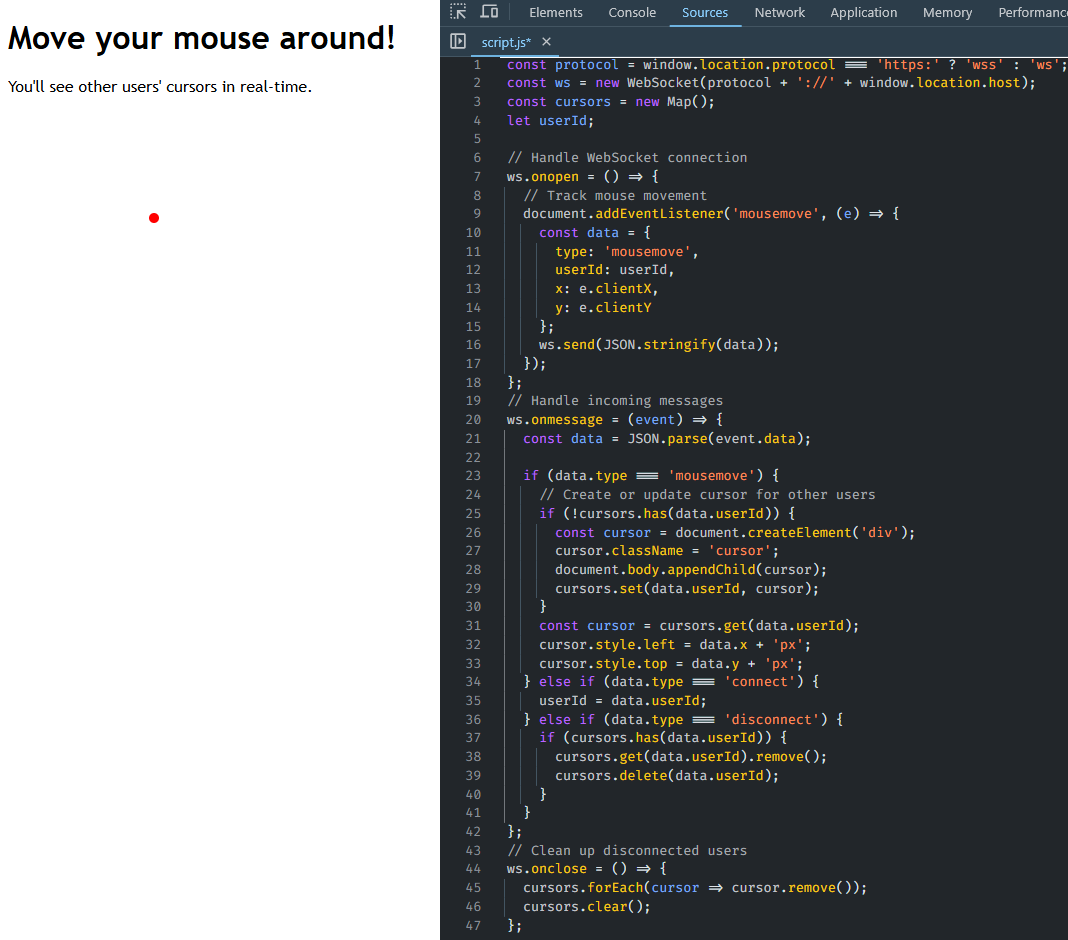Click 'new Map()' on line 3

[671, 101]
